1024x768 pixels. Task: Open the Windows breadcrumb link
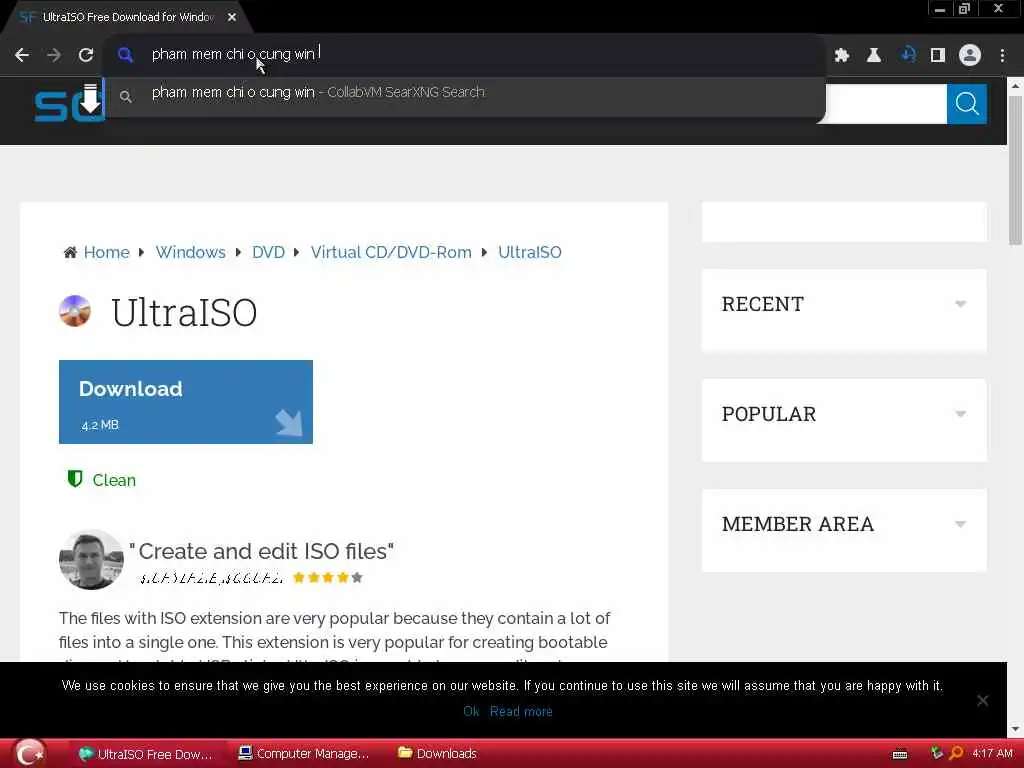coord(190,252)
